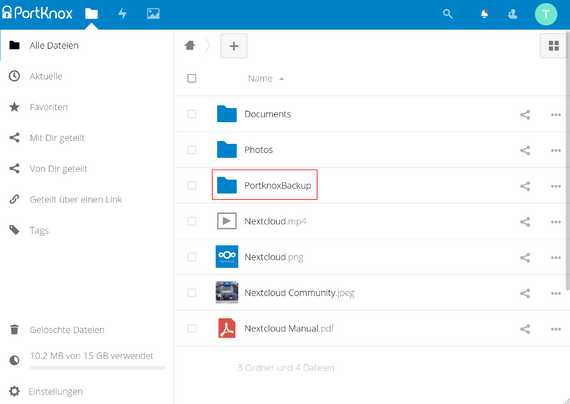Viewport: 570px width, 404px height.
Task: Click the PortknoxBackup folder icon
Action: 227,185
